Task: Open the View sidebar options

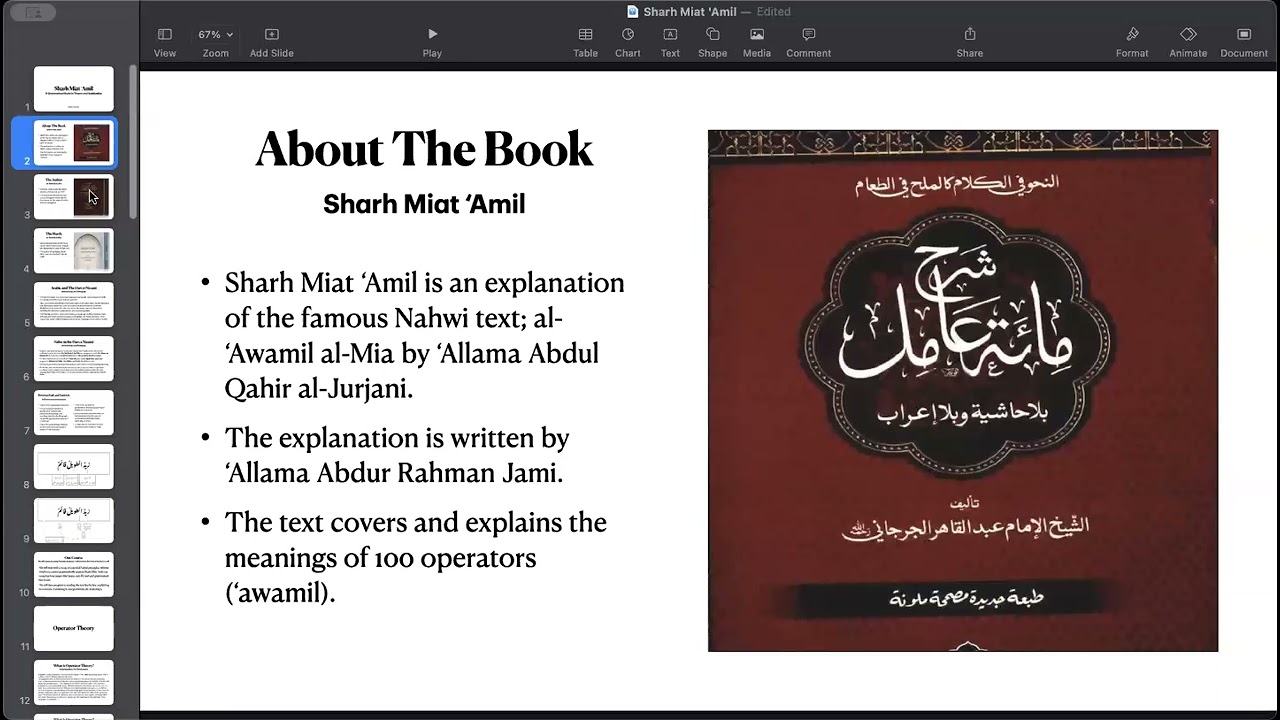Action: click(165, 42)
